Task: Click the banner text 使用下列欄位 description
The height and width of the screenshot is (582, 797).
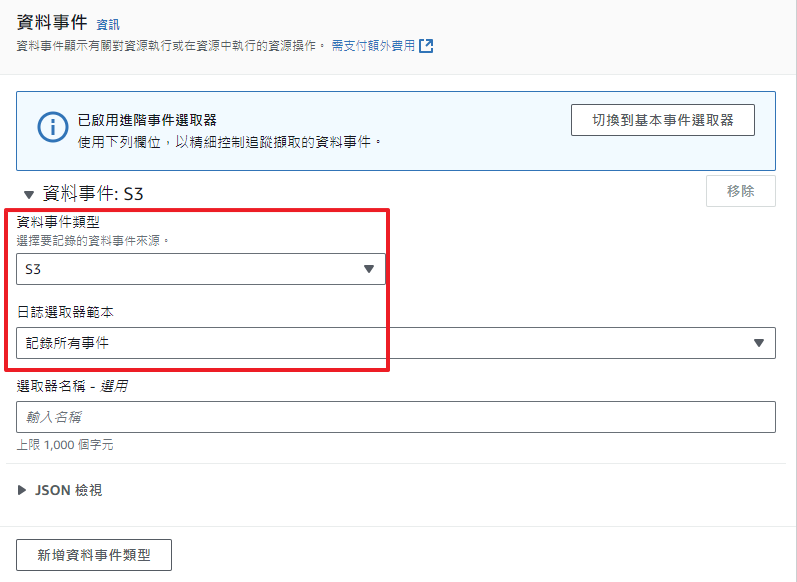Action: pyautogui.click(x=230, y=142)
